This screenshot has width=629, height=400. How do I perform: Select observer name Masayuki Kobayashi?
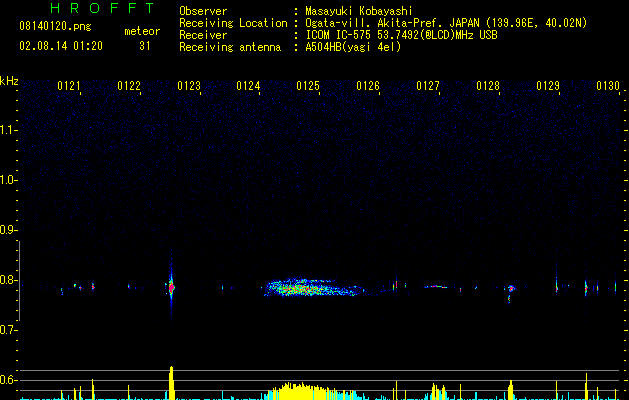pyautogui.click(x=359, y=11)
